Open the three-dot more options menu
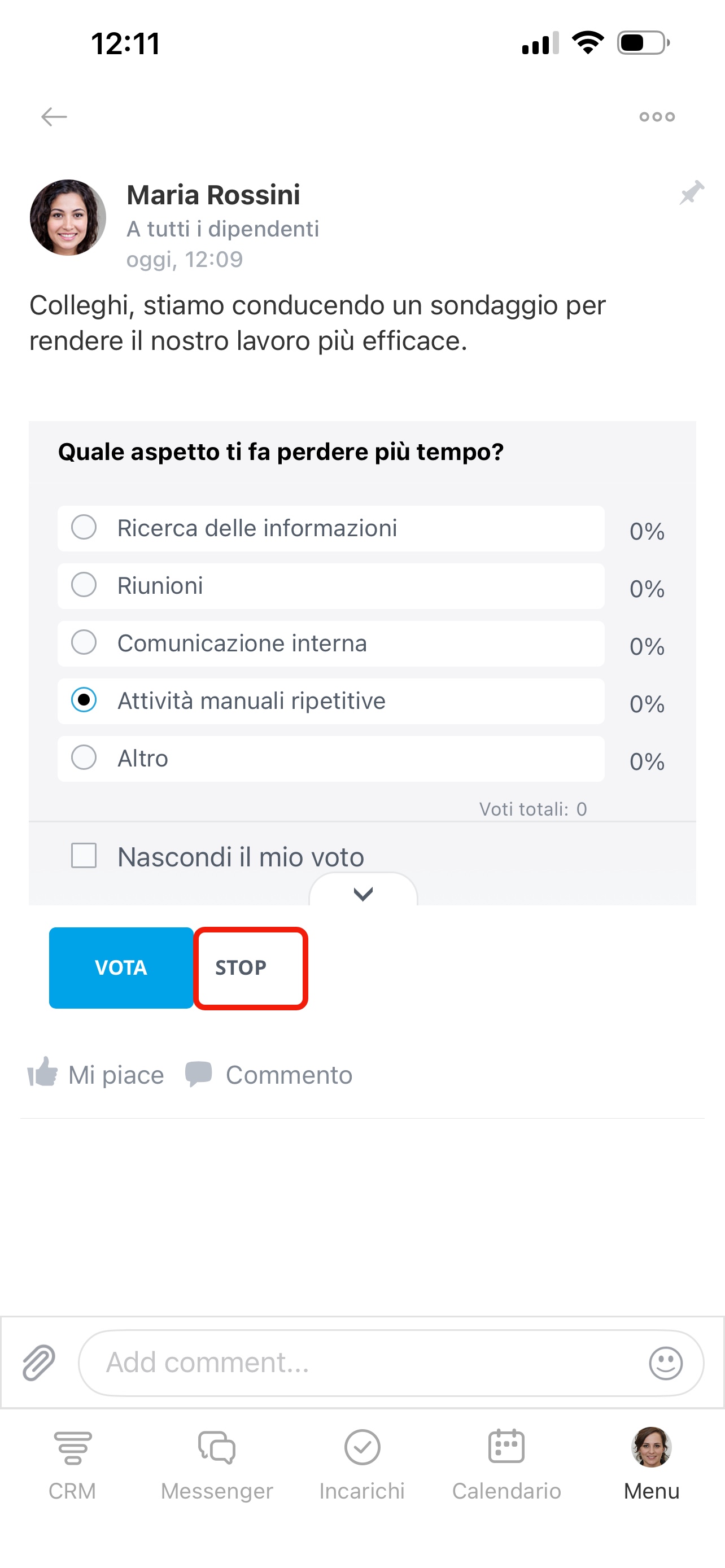Screen dimensions: 725x1568 [657, 116]
